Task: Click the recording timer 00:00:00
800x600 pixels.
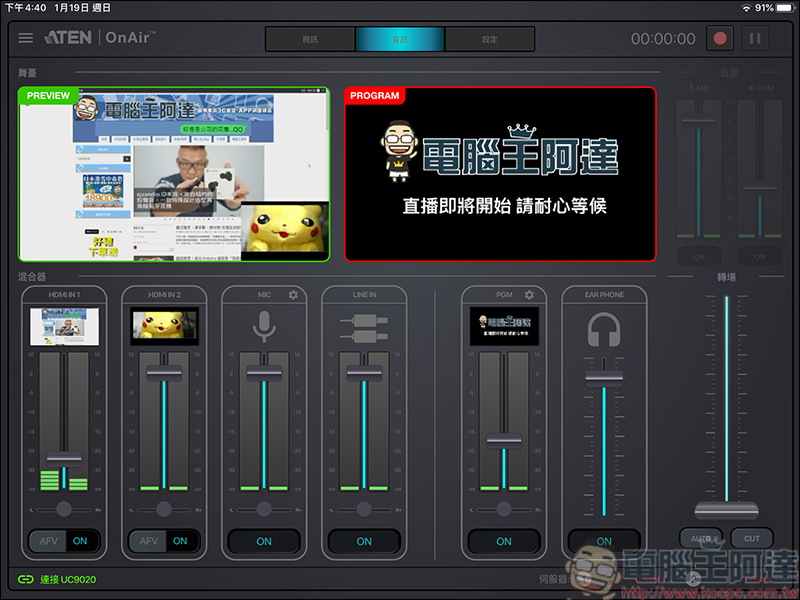Action: 663,39
